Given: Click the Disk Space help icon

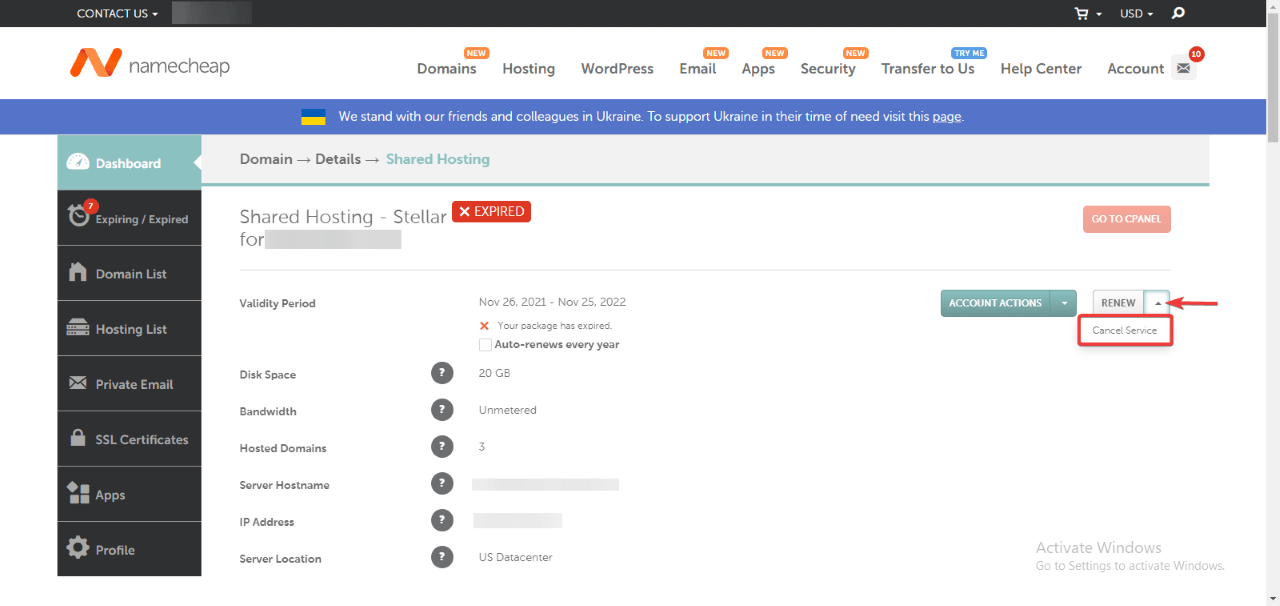Looking at the screenshot, I should click(442, 374).
